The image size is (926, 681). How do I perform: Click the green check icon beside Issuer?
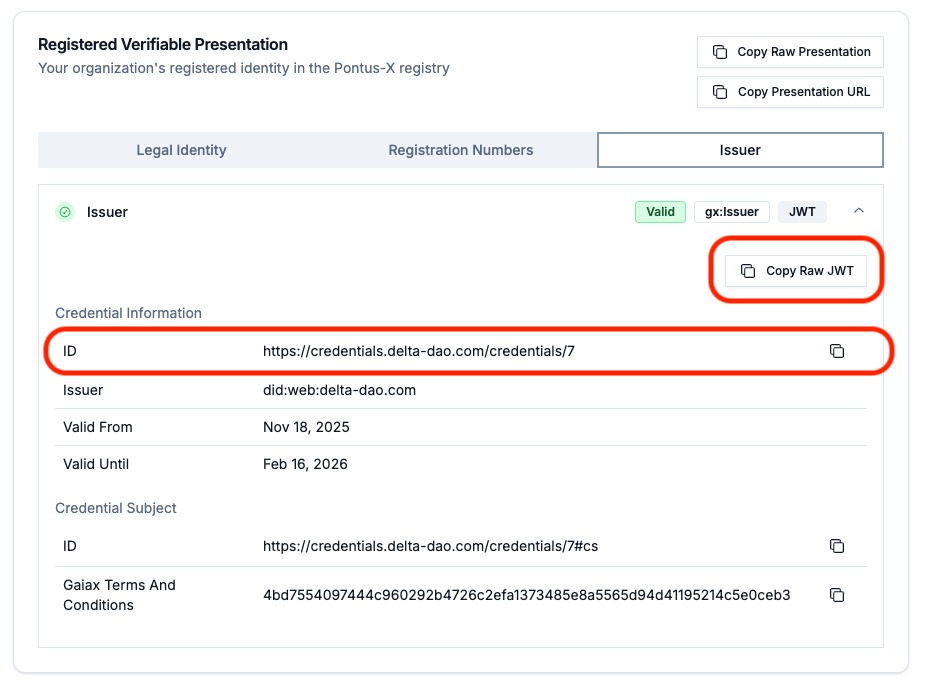point(65,212)
